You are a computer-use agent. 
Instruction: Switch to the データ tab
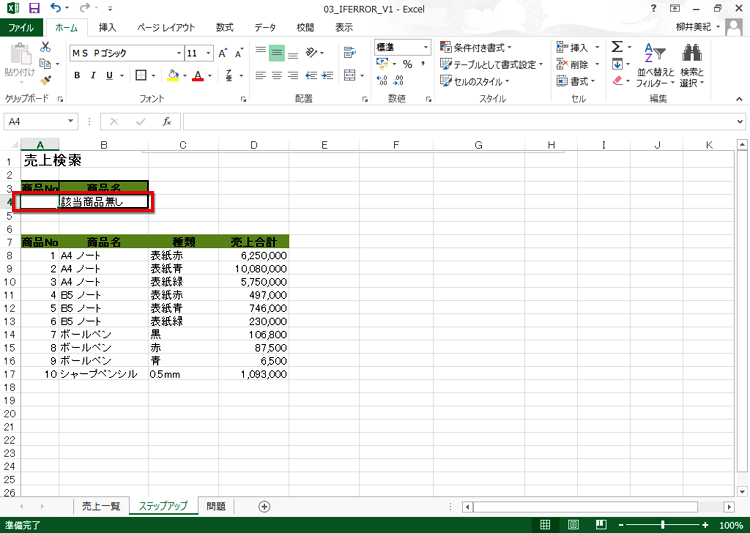pos(265,27)
